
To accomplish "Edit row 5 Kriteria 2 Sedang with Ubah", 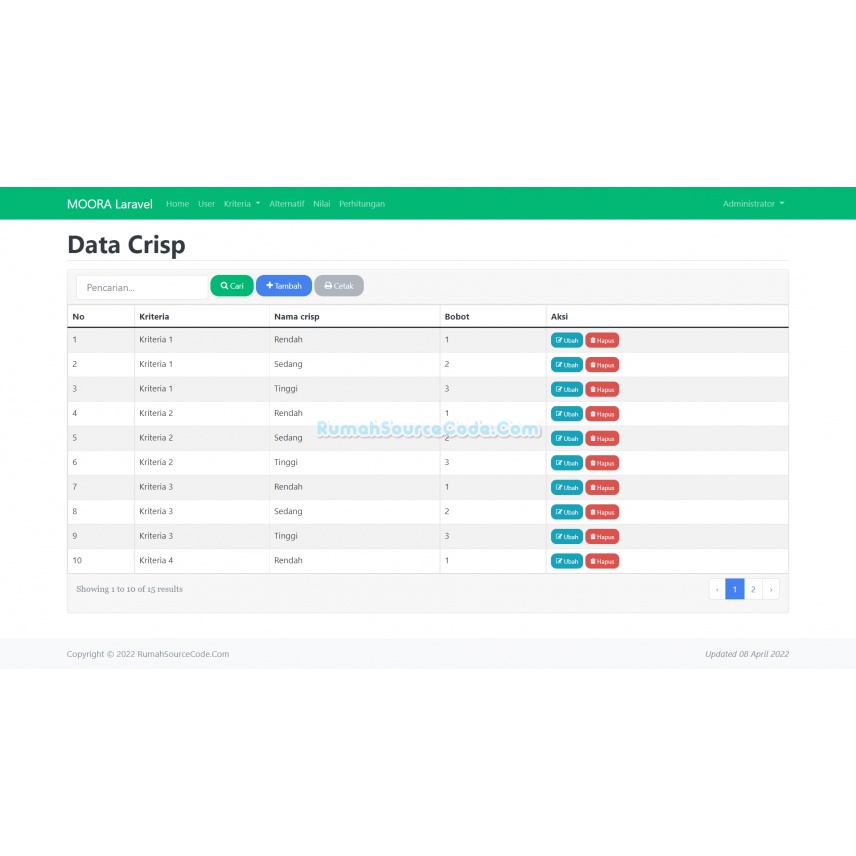I will click(x=567, y=438).
